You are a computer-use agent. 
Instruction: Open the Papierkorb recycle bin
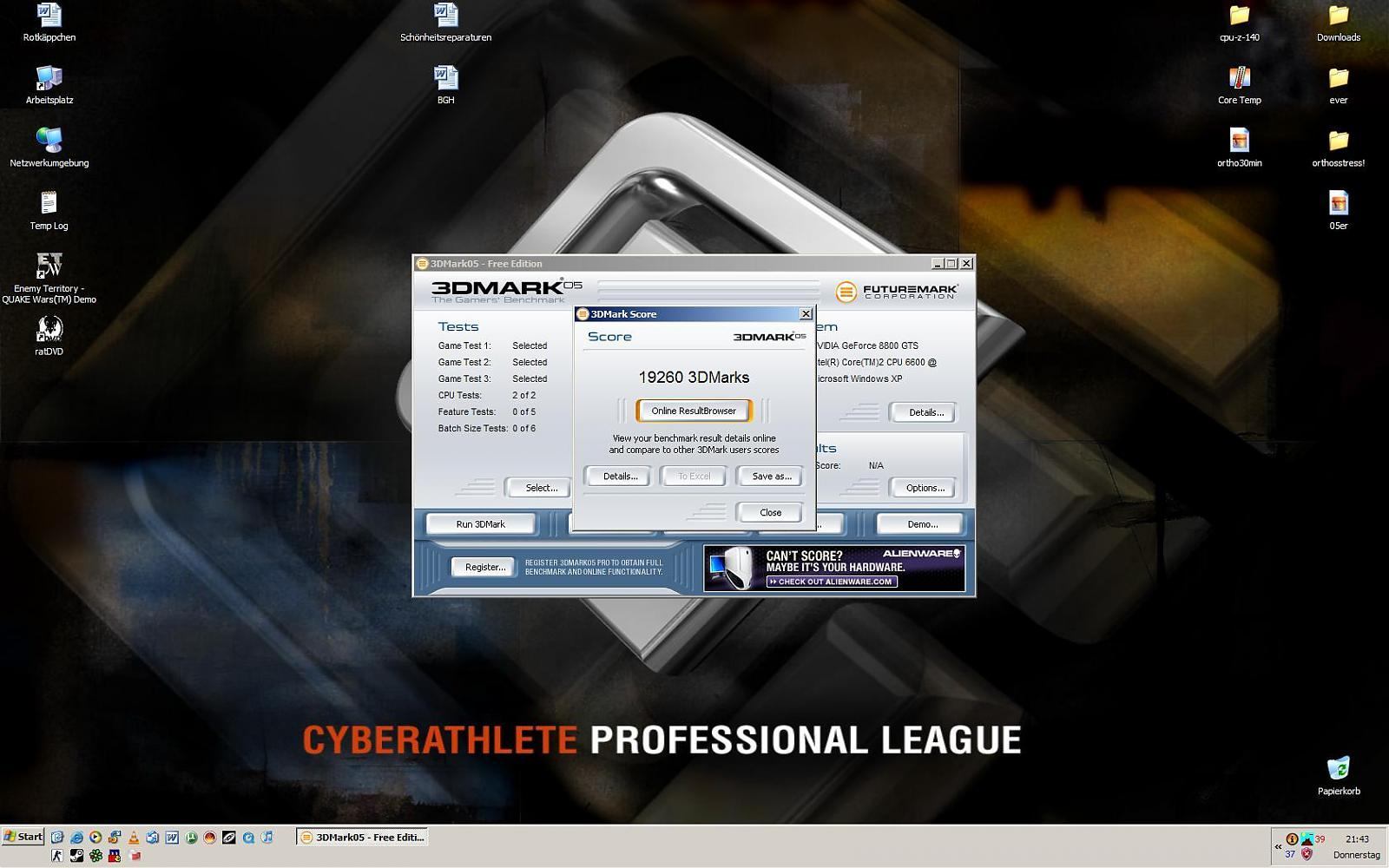(1339, 776)
